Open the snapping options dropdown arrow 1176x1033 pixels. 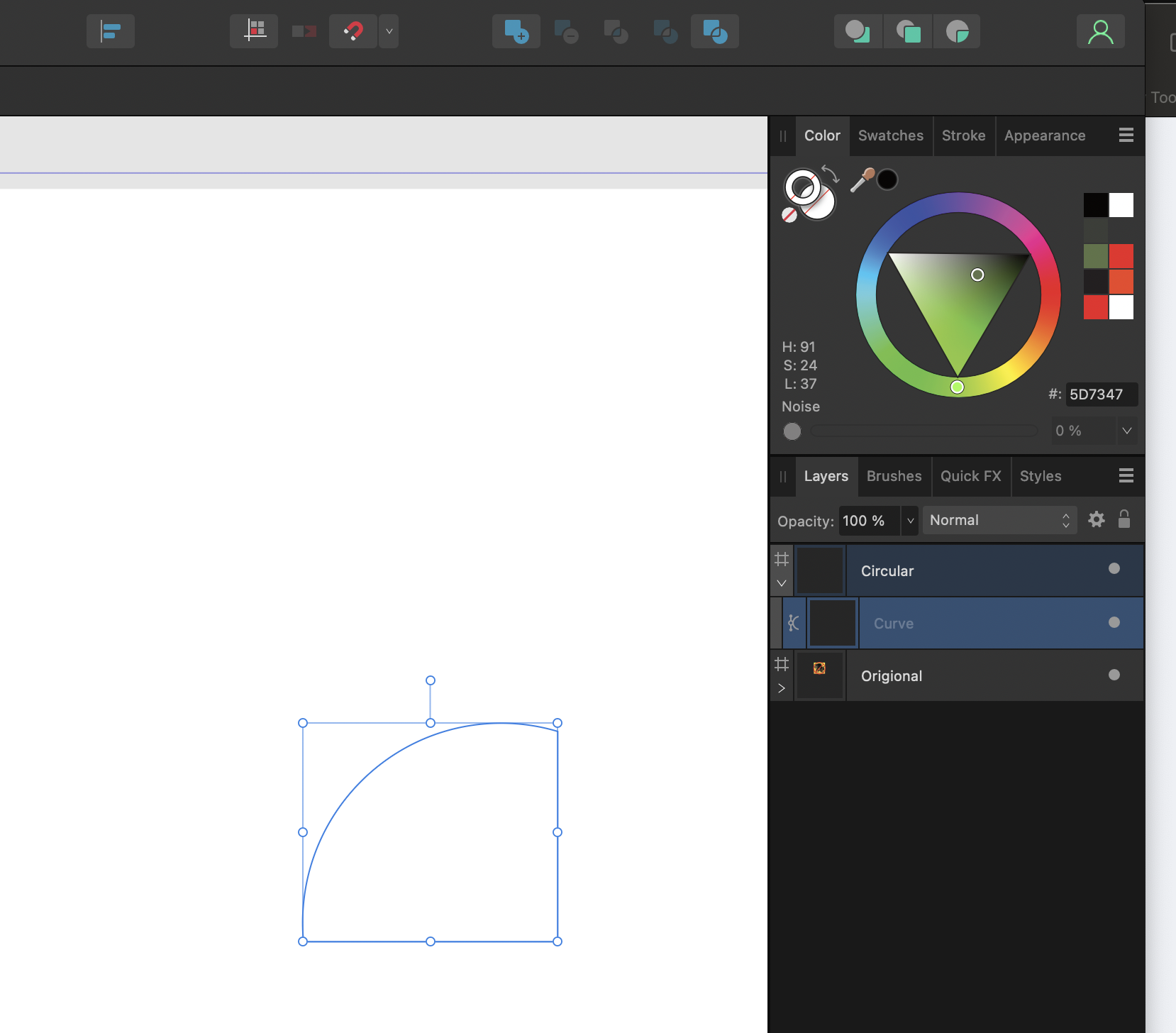click(389, 31)
